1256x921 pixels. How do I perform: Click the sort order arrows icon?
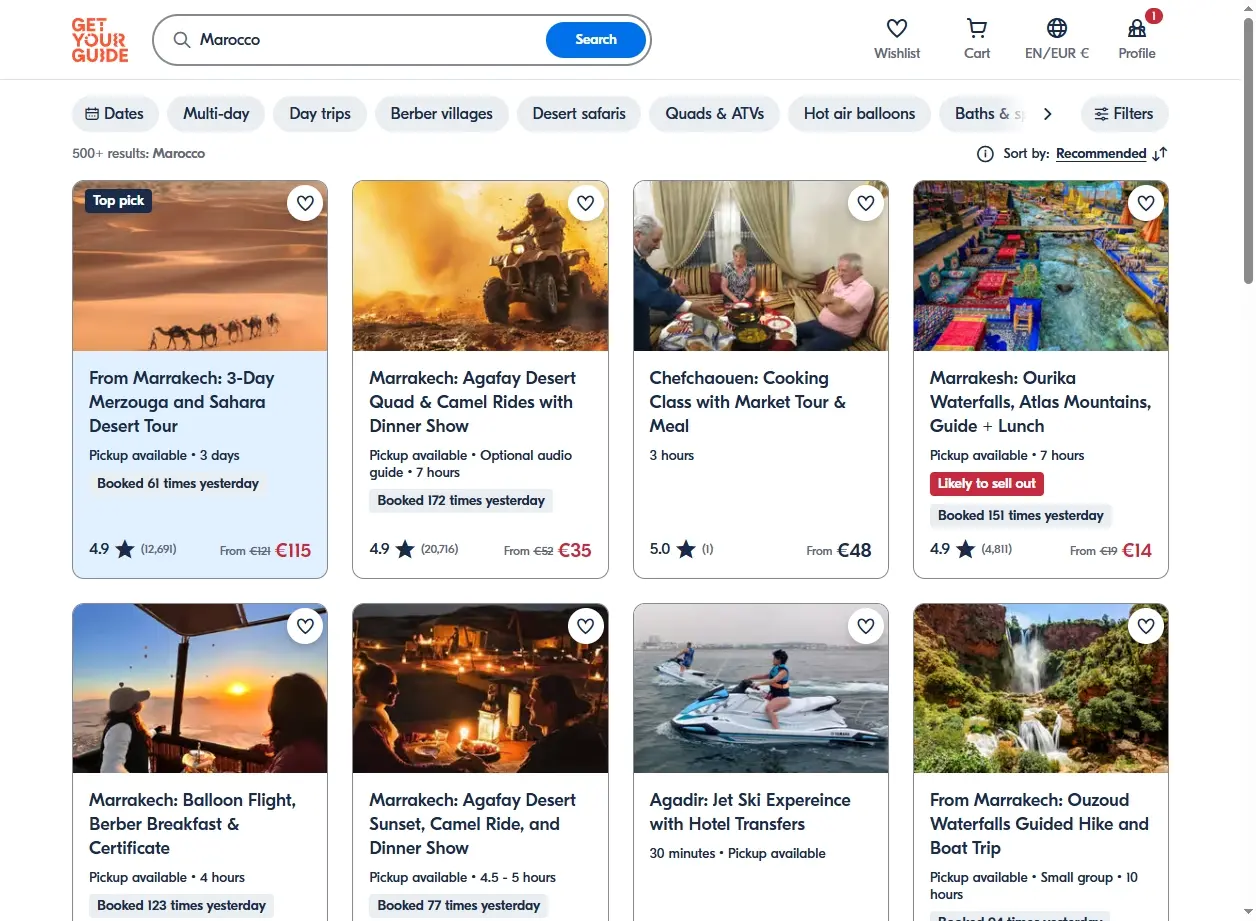[x=1160, y=154]
